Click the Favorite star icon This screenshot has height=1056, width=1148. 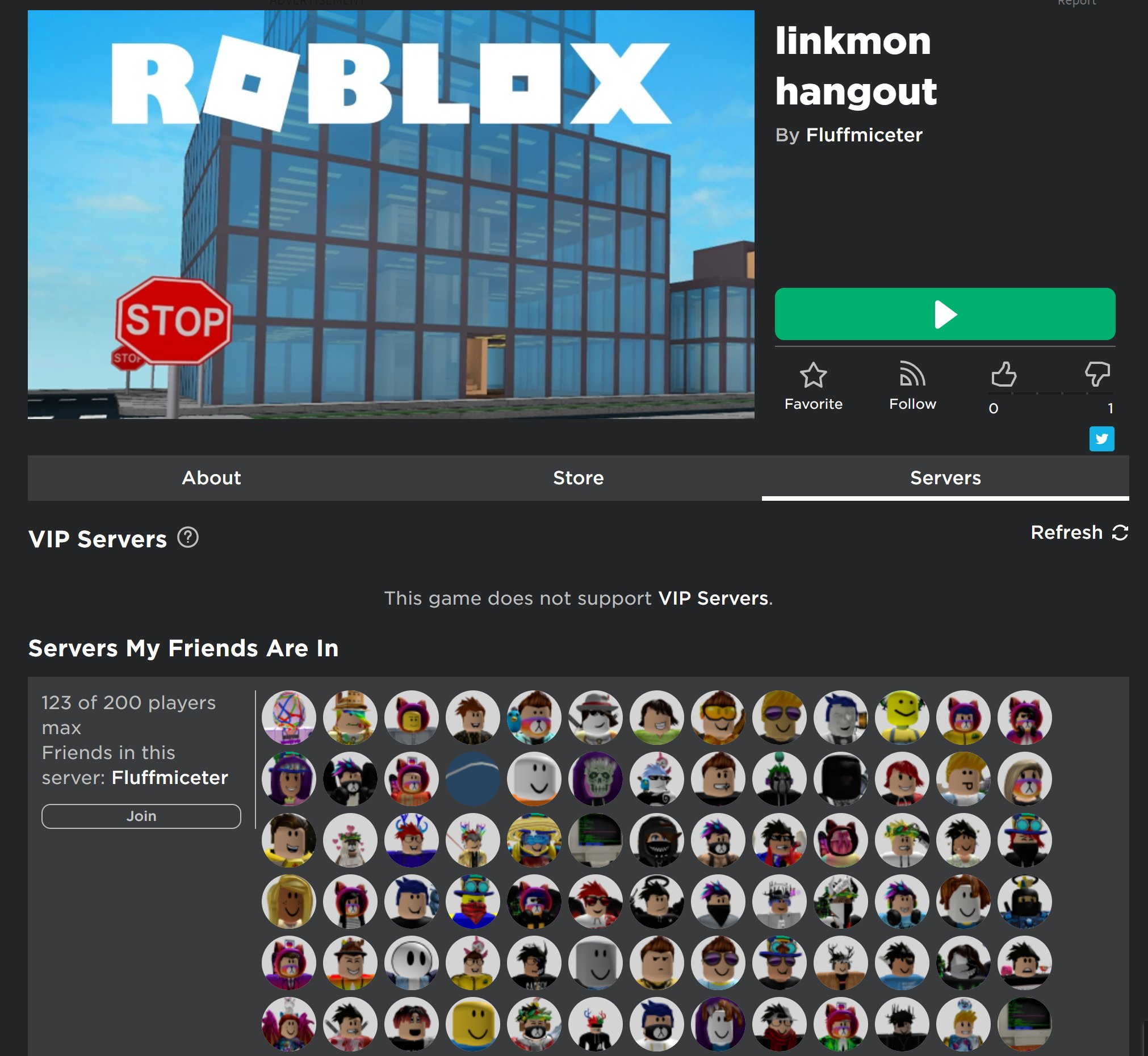coord(813,375)
